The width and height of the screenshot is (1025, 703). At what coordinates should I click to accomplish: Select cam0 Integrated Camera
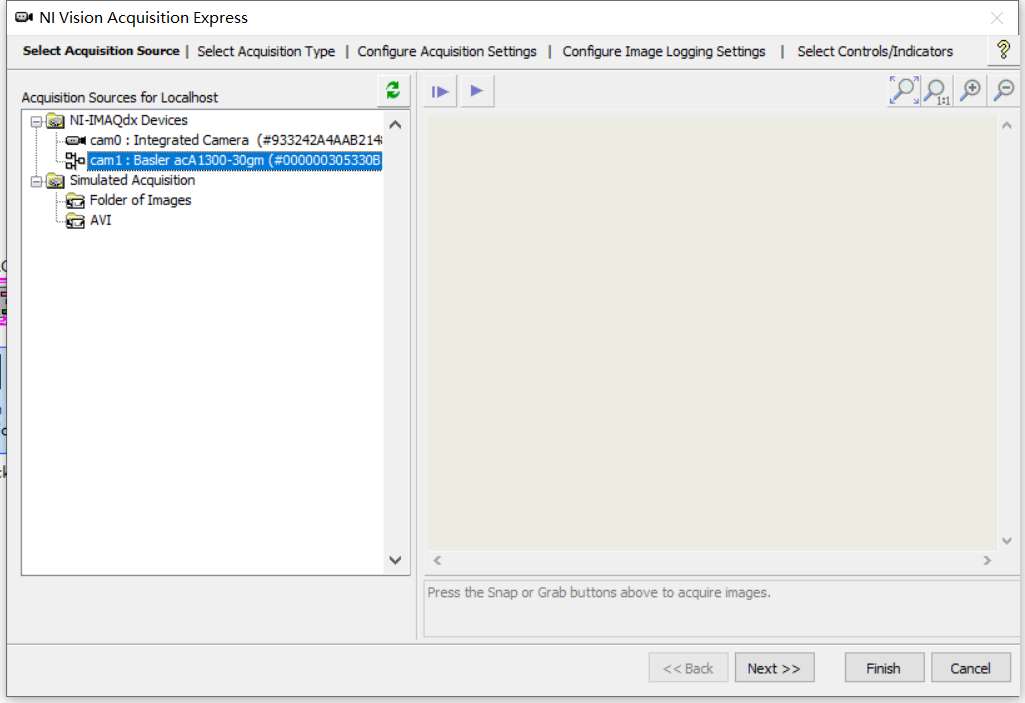235,140
